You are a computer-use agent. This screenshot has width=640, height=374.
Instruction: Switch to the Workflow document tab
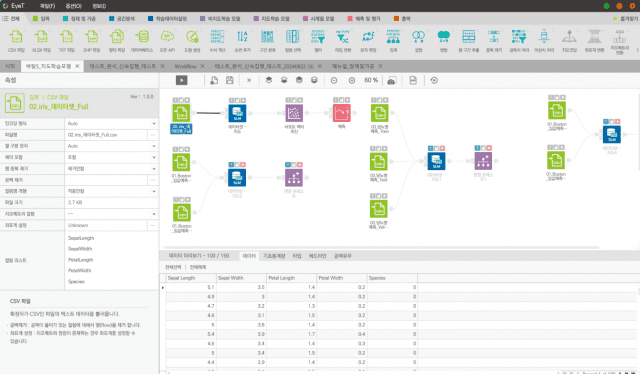pyautogui.click(x=185, y=66)
